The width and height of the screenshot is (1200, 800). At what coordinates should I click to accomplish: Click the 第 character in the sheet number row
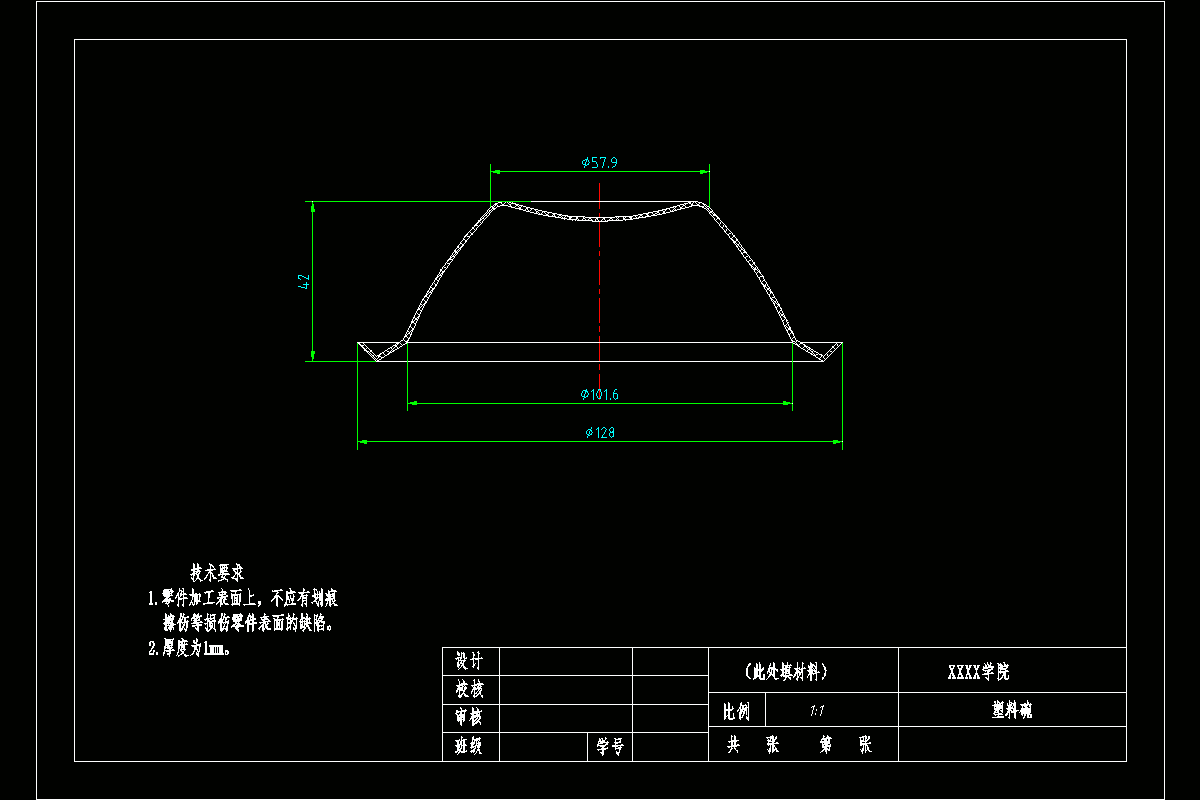click(827, 745)
